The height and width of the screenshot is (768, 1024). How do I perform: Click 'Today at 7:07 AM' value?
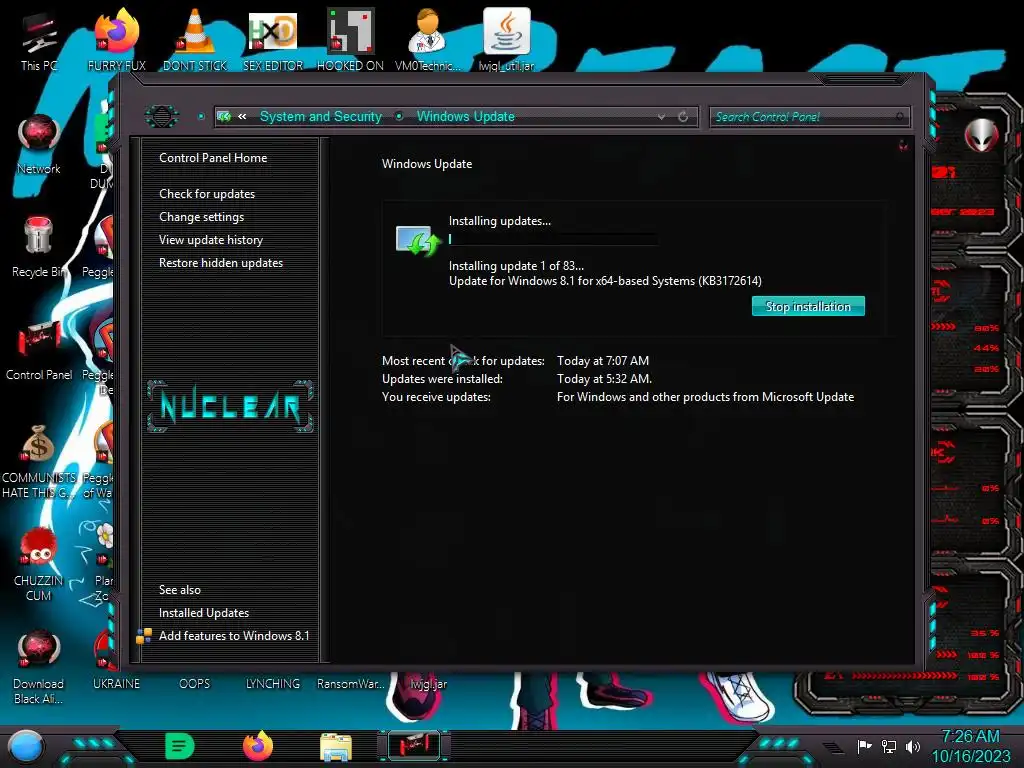603,360
